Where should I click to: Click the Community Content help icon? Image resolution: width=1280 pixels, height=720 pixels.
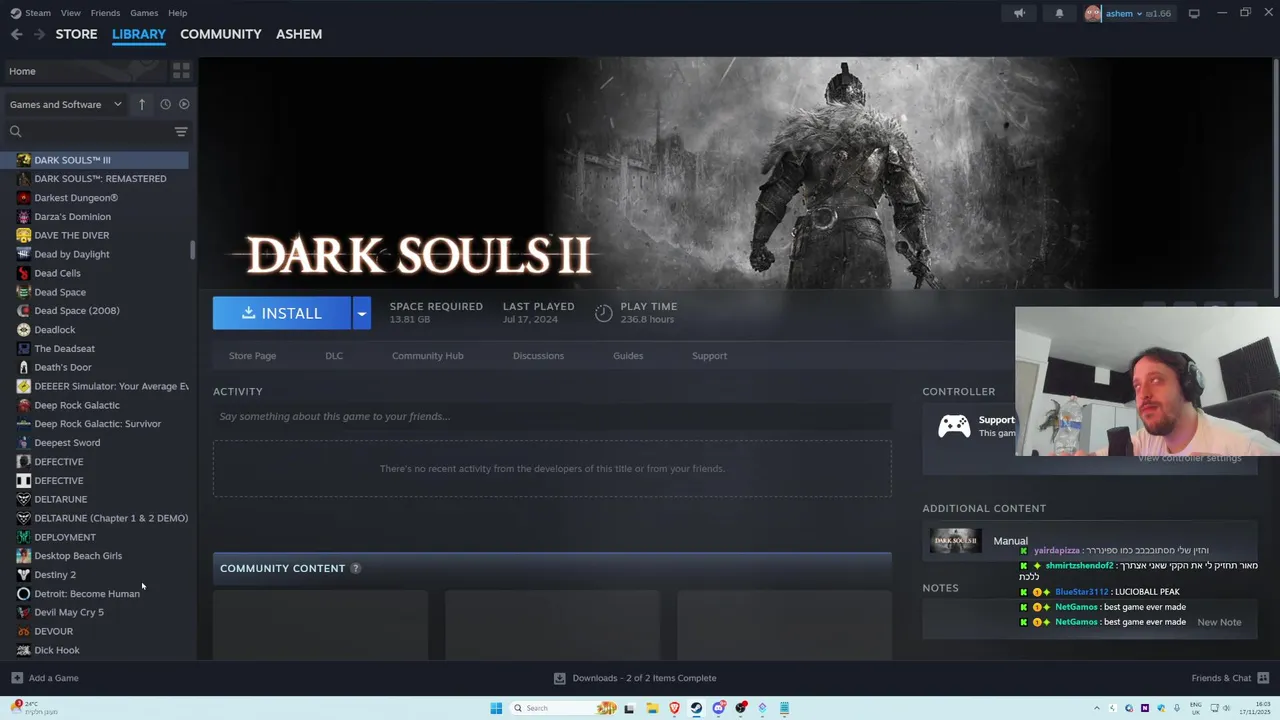point(355,568)
